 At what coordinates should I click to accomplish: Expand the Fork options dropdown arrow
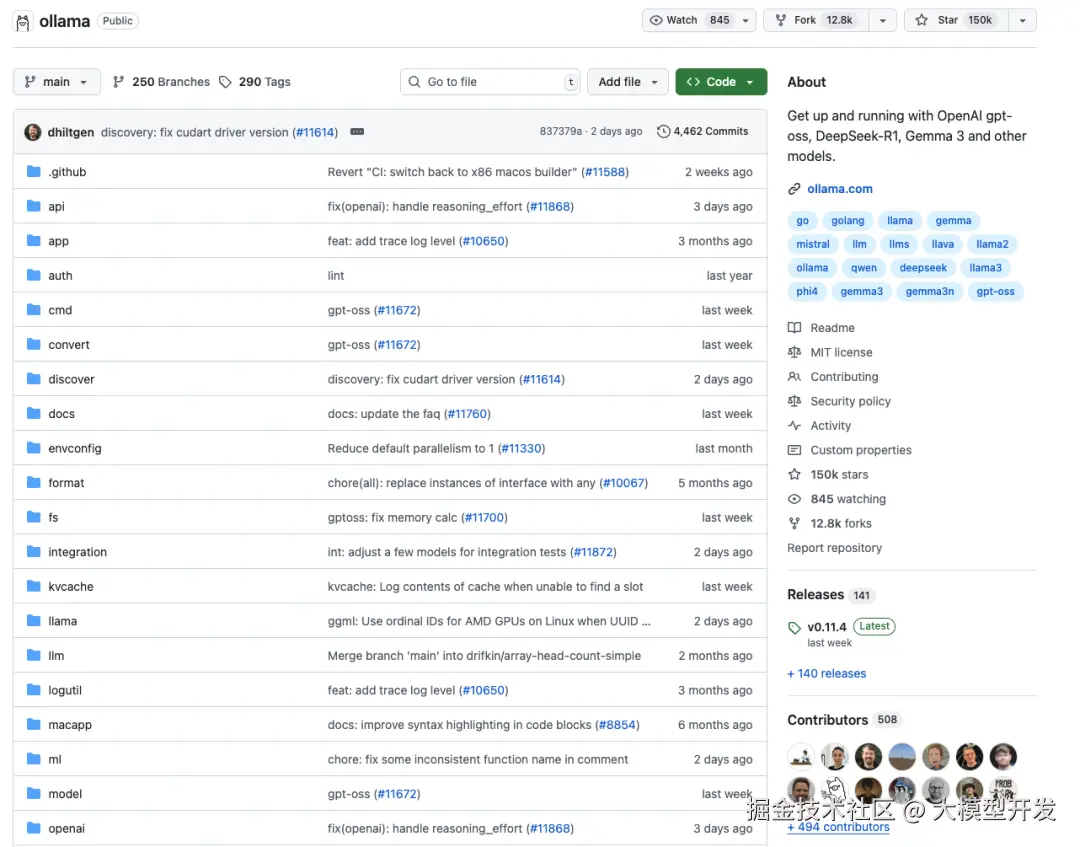click(x=882, y=21)
